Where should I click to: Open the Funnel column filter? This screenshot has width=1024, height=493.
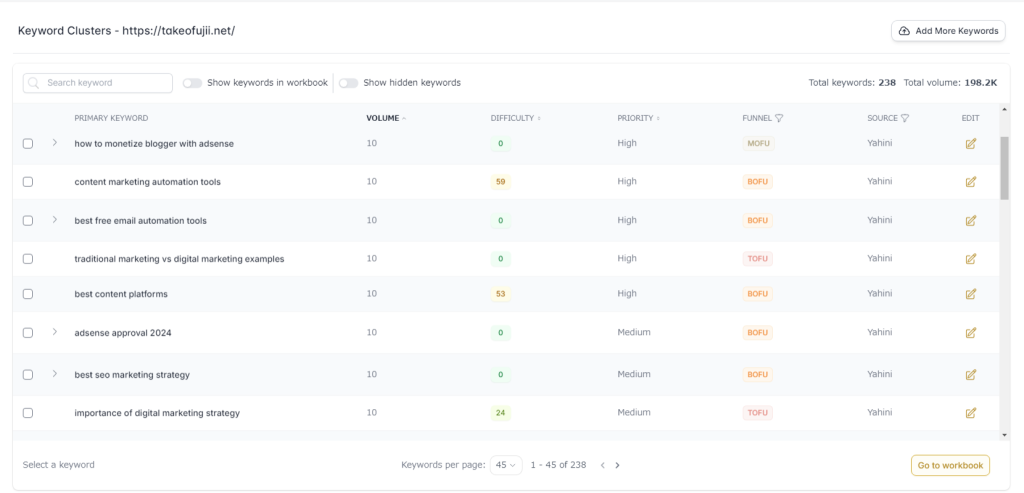tap(779, 118)
